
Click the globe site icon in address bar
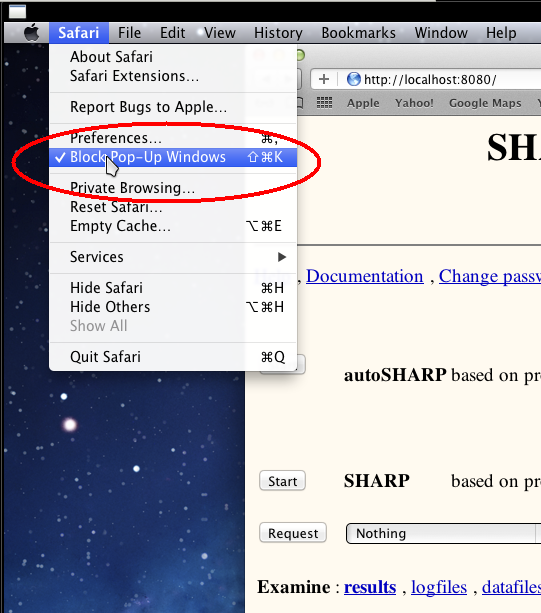(x=353, y=79)
